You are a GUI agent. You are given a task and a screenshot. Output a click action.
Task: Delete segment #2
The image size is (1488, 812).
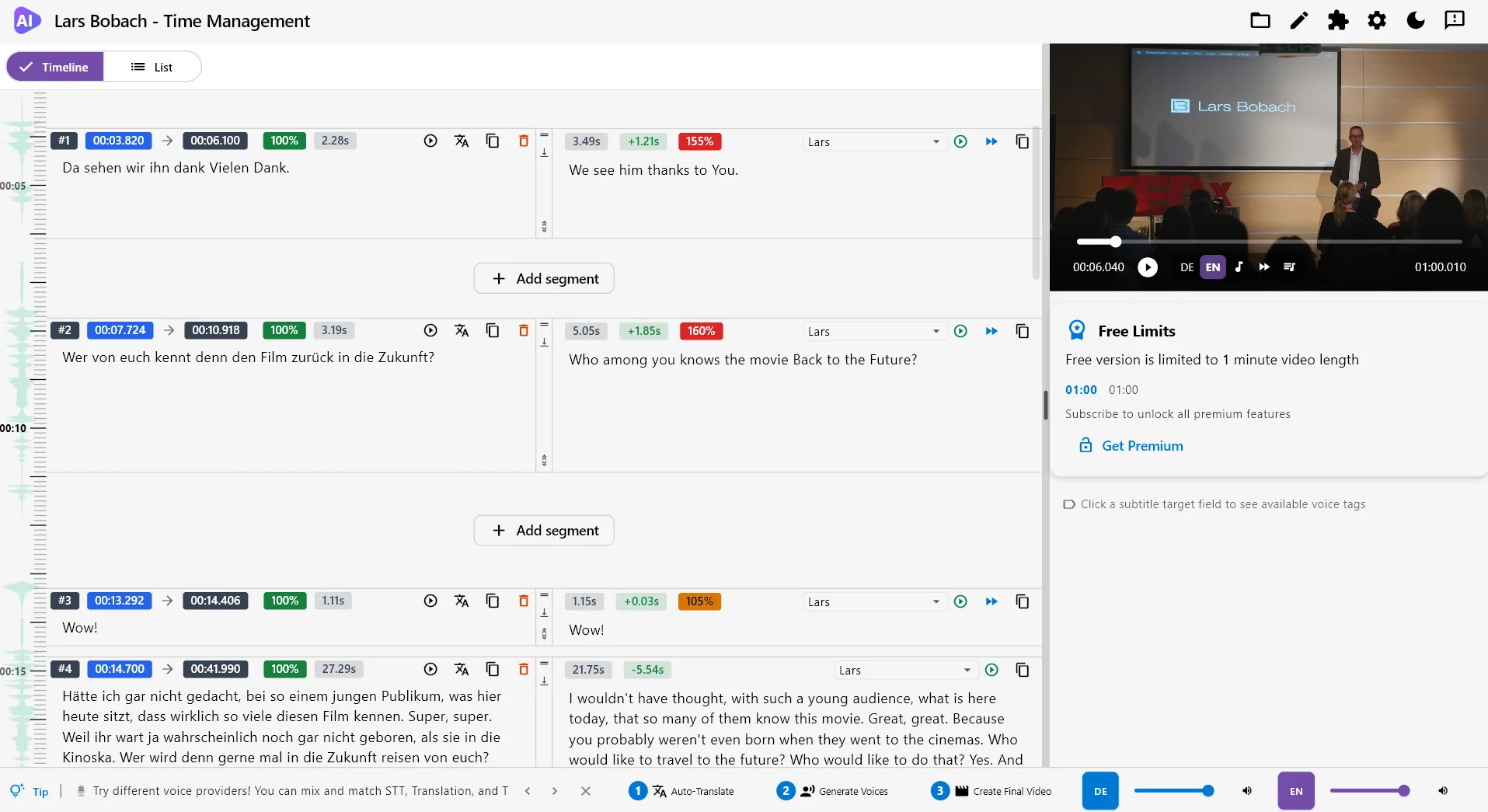[524, 330]
